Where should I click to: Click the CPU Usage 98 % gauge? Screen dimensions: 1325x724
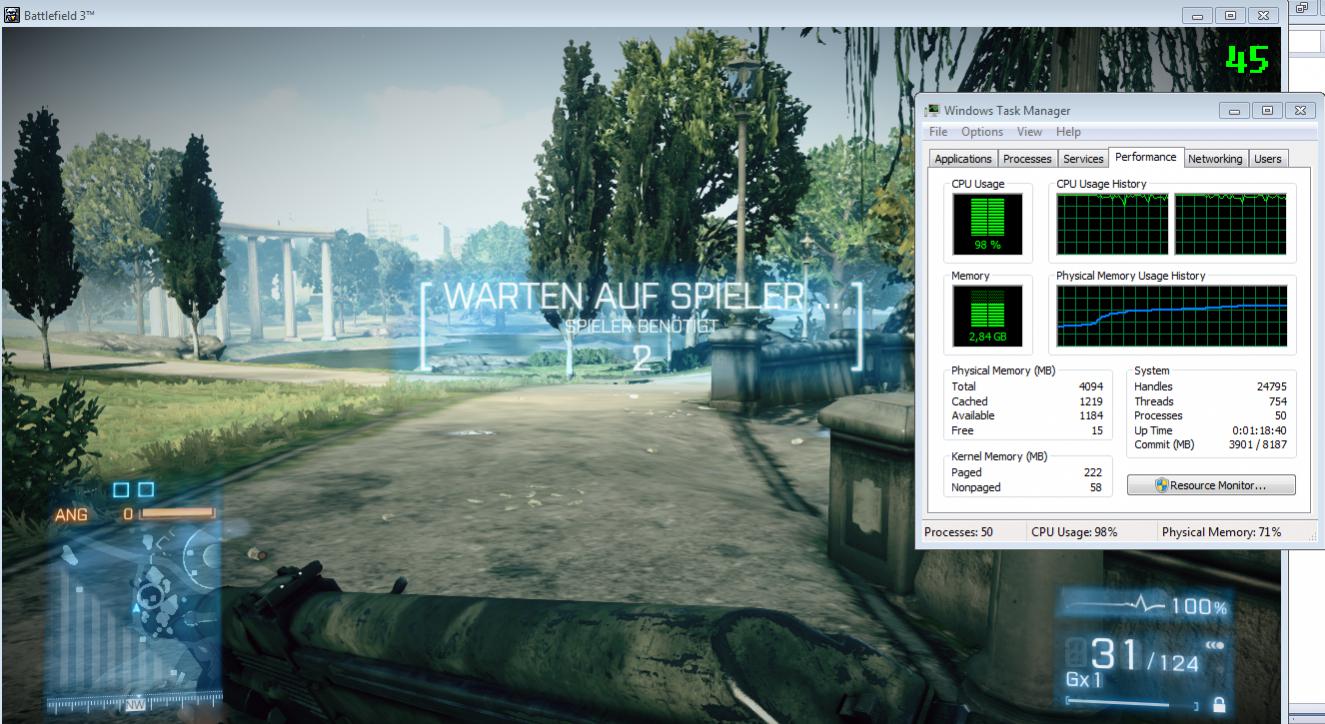(987, 224)
